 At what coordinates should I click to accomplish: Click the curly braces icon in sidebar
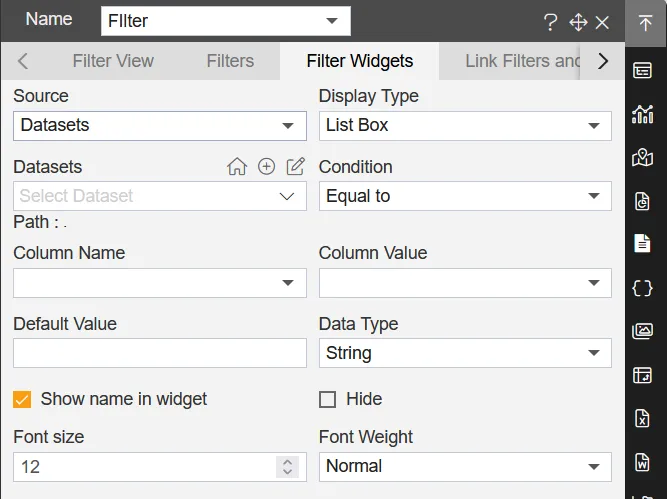point(643,288)
